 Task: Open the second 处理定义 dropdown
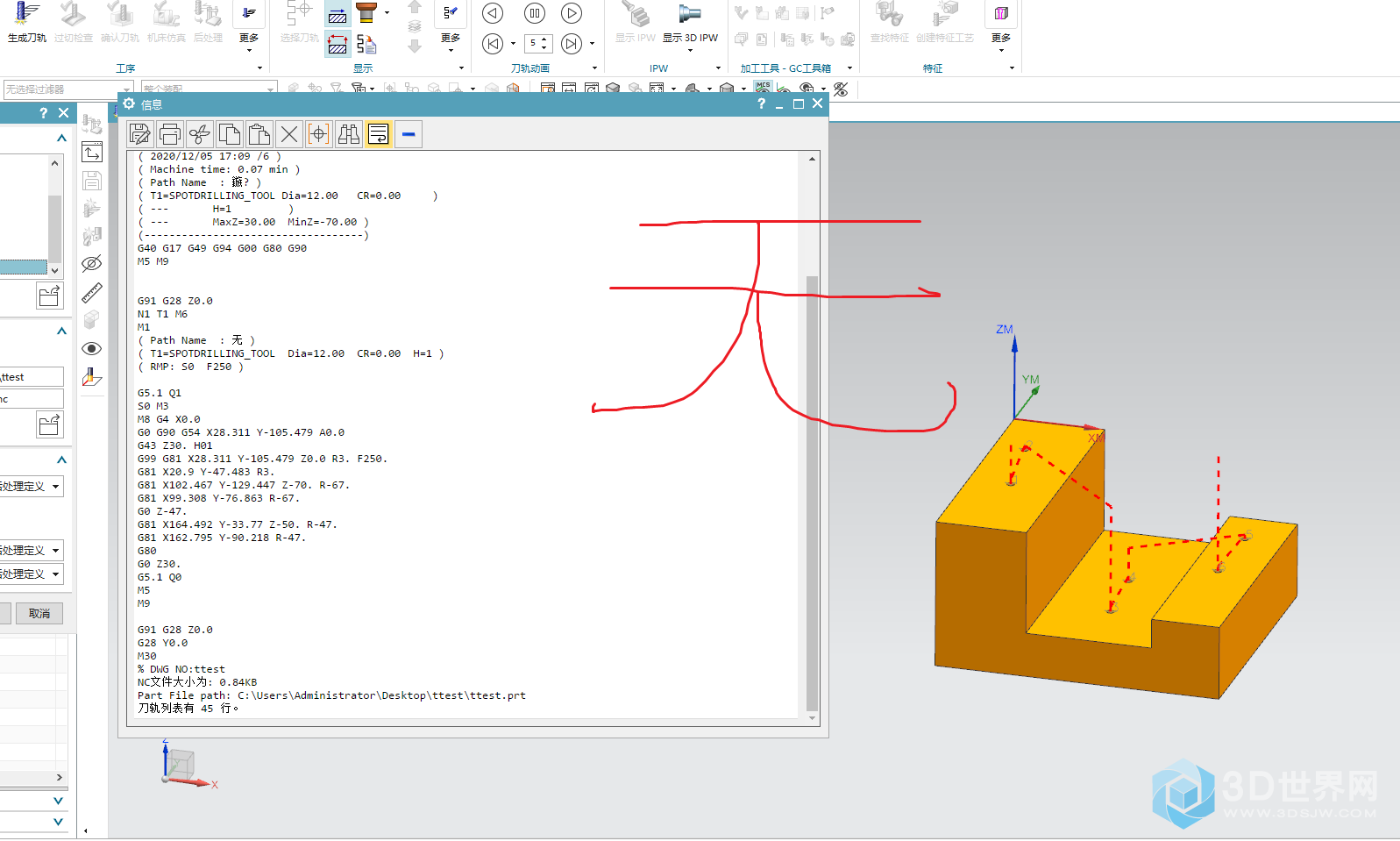click(32, 550)
